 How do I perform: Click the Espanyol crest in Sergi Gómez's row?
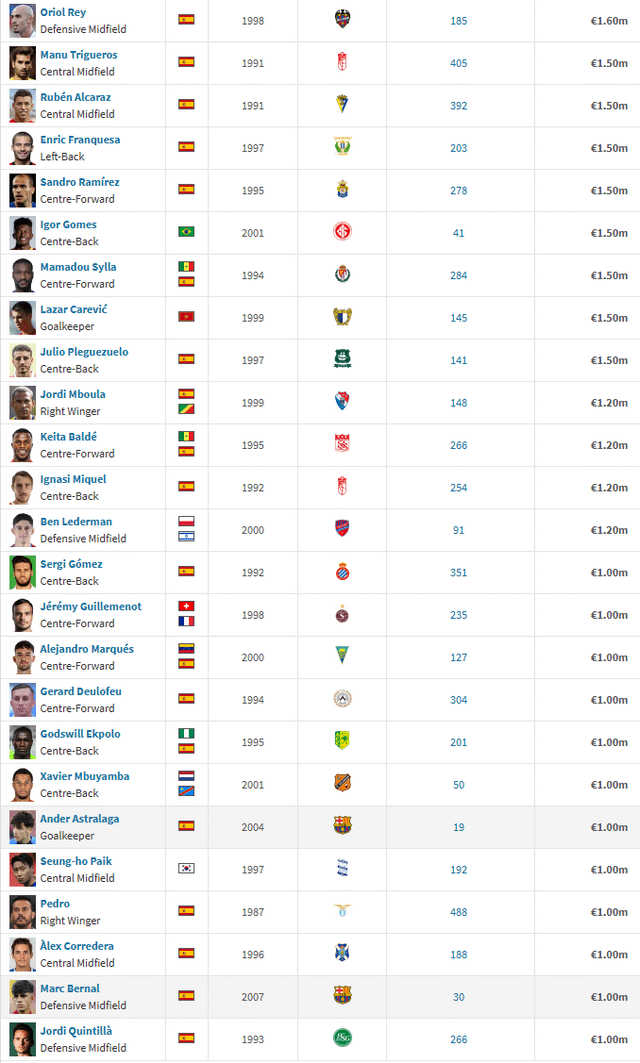pos(342,571)
